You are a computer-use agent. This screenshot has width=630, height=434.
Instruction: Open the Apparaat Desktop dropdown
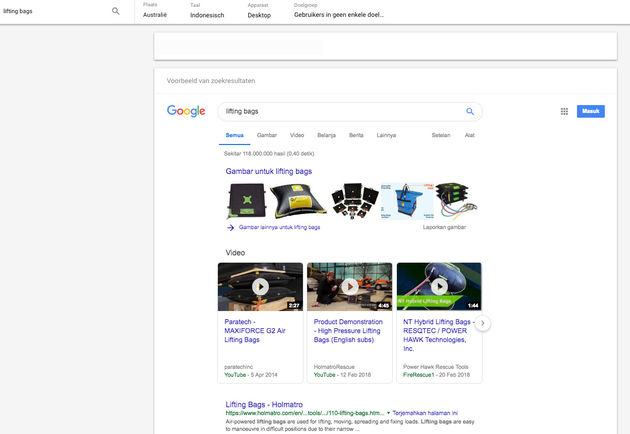coord(259,11)
